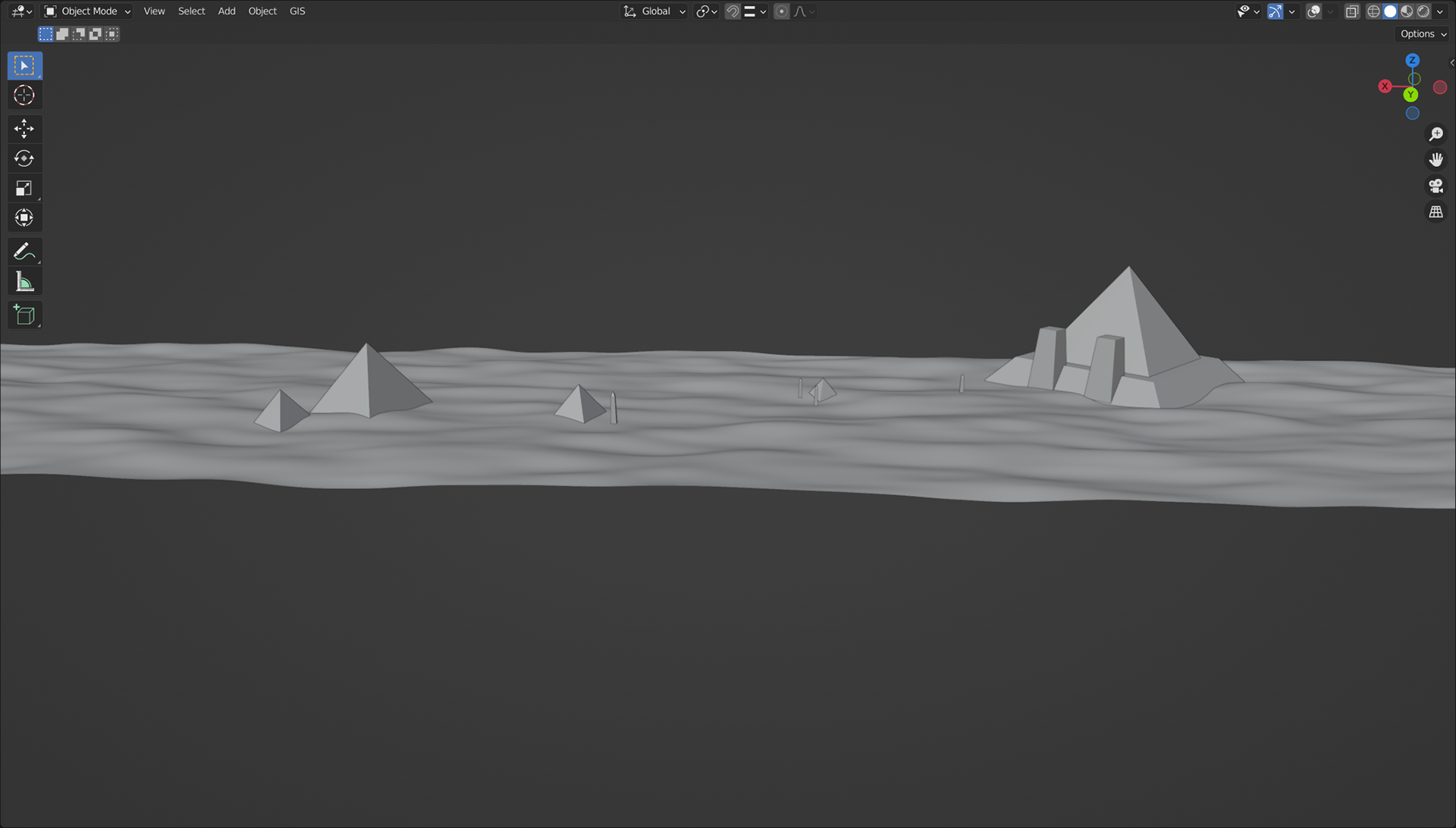Switch to wireframe viewport shading
Viewport: 1456px width, 828px height.
coord(1373,11)
